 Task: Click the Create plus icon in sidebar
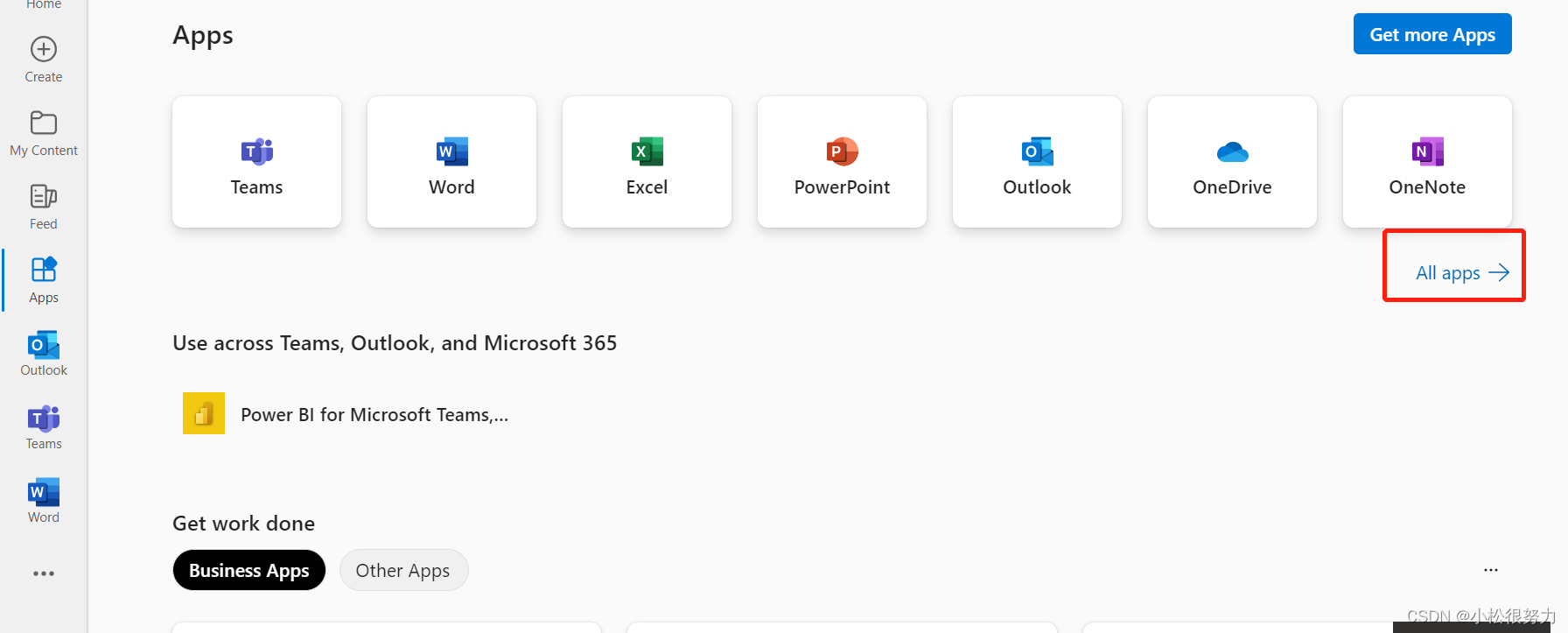[x=44, y=49]
